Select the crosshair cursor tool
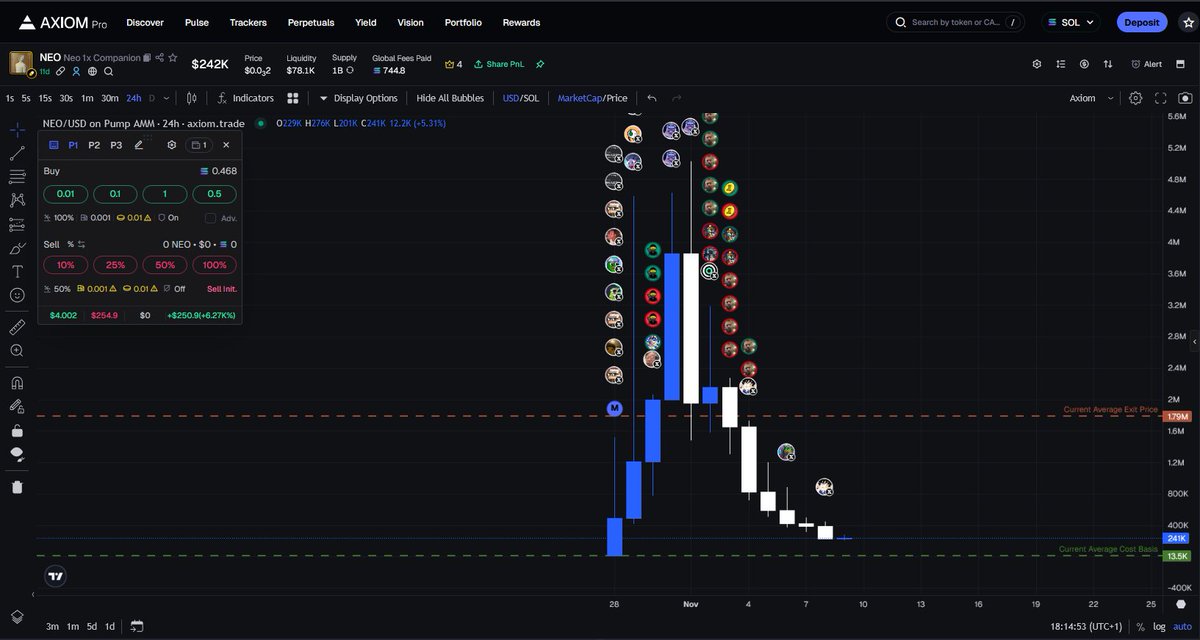 coord(17,130)
